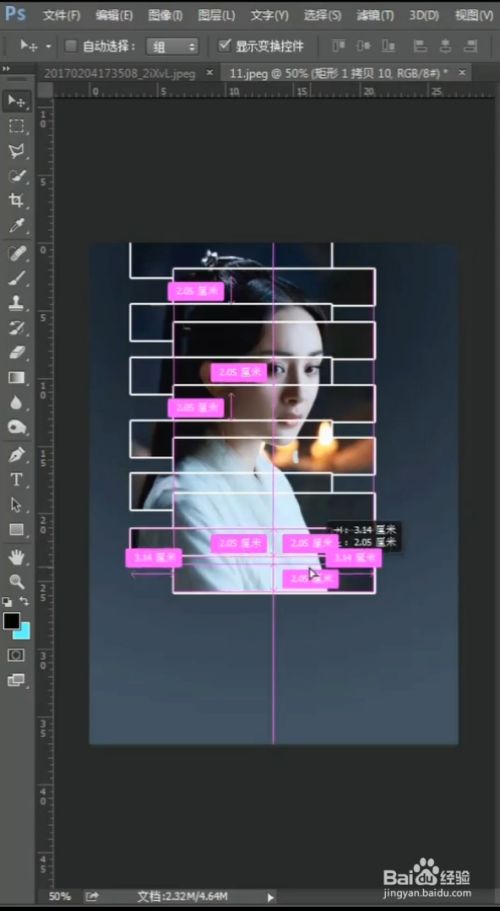Open the 3D(D) menu
Image resolution: width=500 pixels, height=911 pixels.
(424, 16)
